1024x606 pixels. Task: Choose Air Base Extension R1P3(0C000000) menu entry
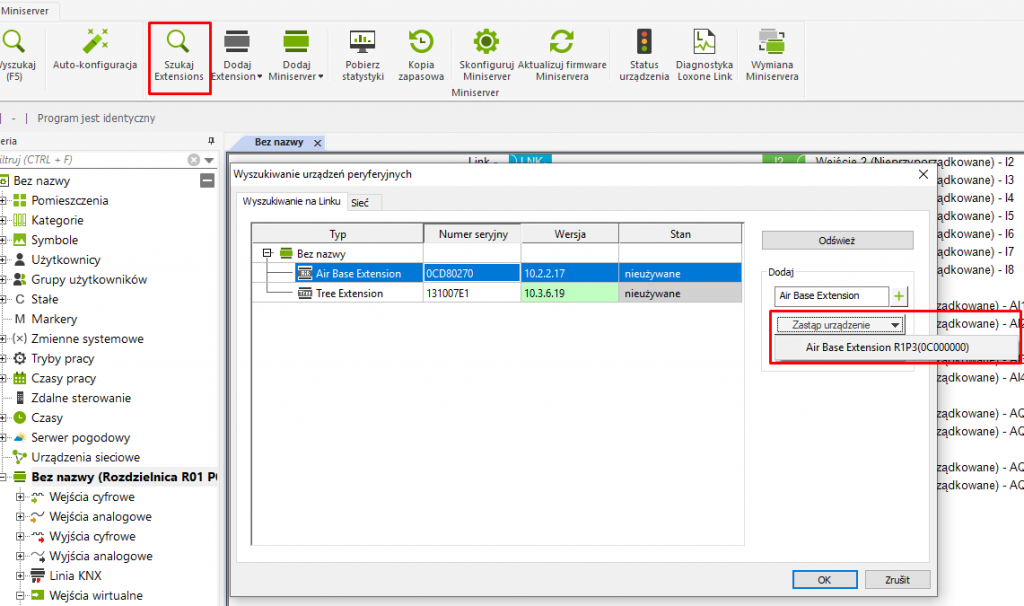pyautogui.click(x=886, y=348)
